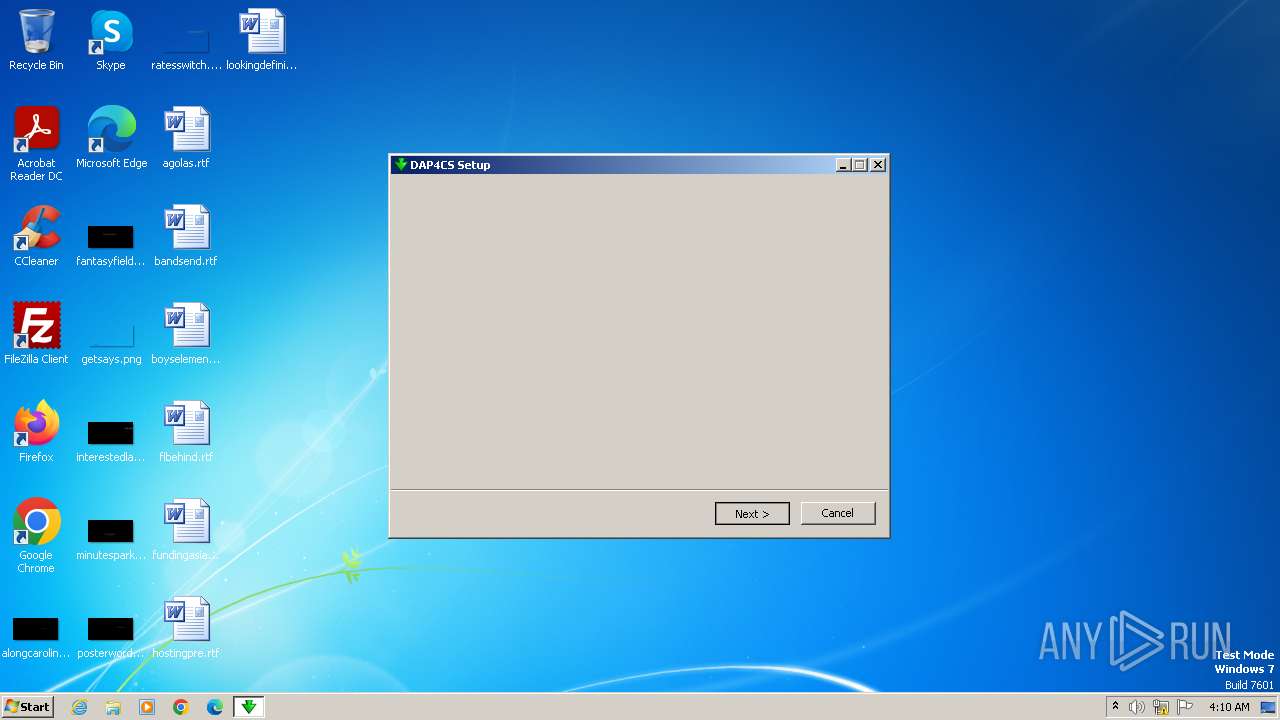The height and width of the screenshot is (720, 1280).
Task: Open Windows Media Player taskbar icon
Action: (147, 707)
